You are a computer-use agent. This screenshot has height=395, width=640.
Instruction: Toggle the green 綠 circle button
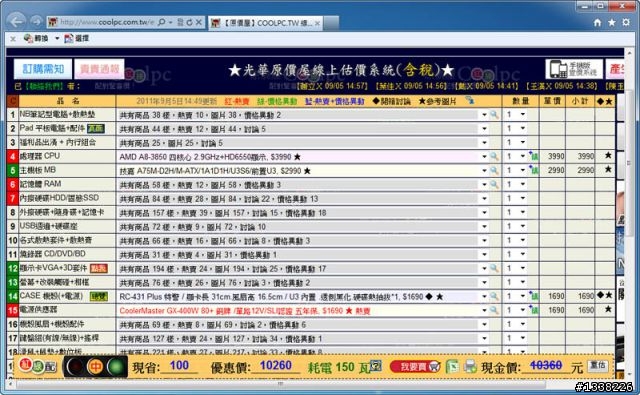pyautogui.click(x=38, y=367)
